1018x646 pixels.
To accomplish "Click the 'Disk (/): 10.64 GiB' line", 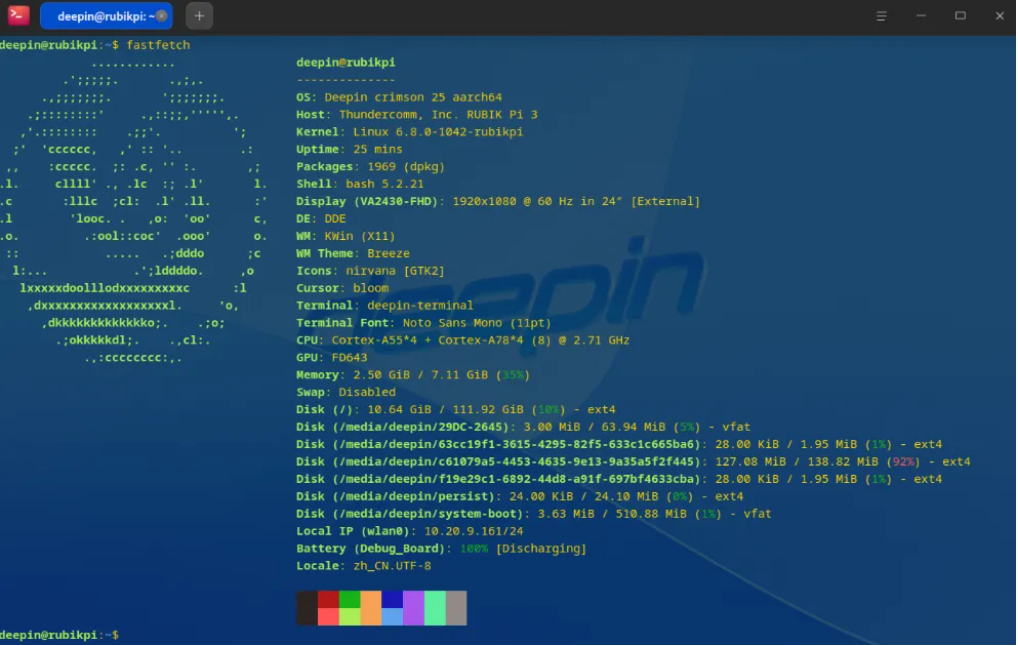I will (456, 410).
